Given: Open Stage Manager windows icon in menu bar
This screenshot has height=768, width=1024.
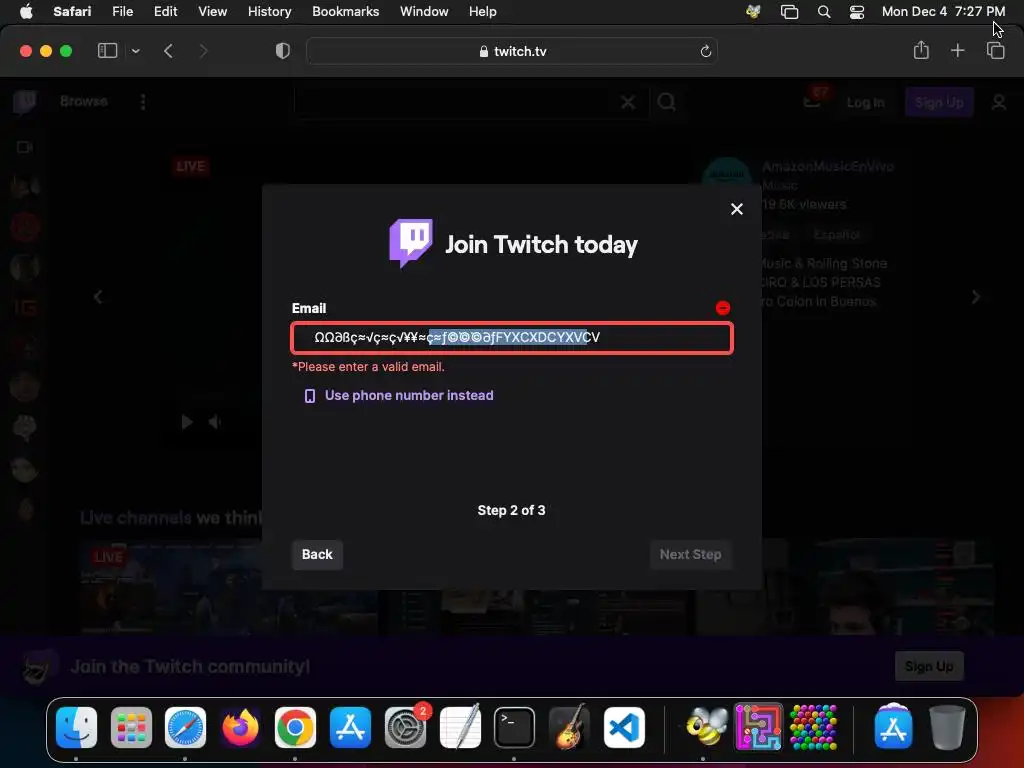Looking at the screenshot, I should [790, 12].
